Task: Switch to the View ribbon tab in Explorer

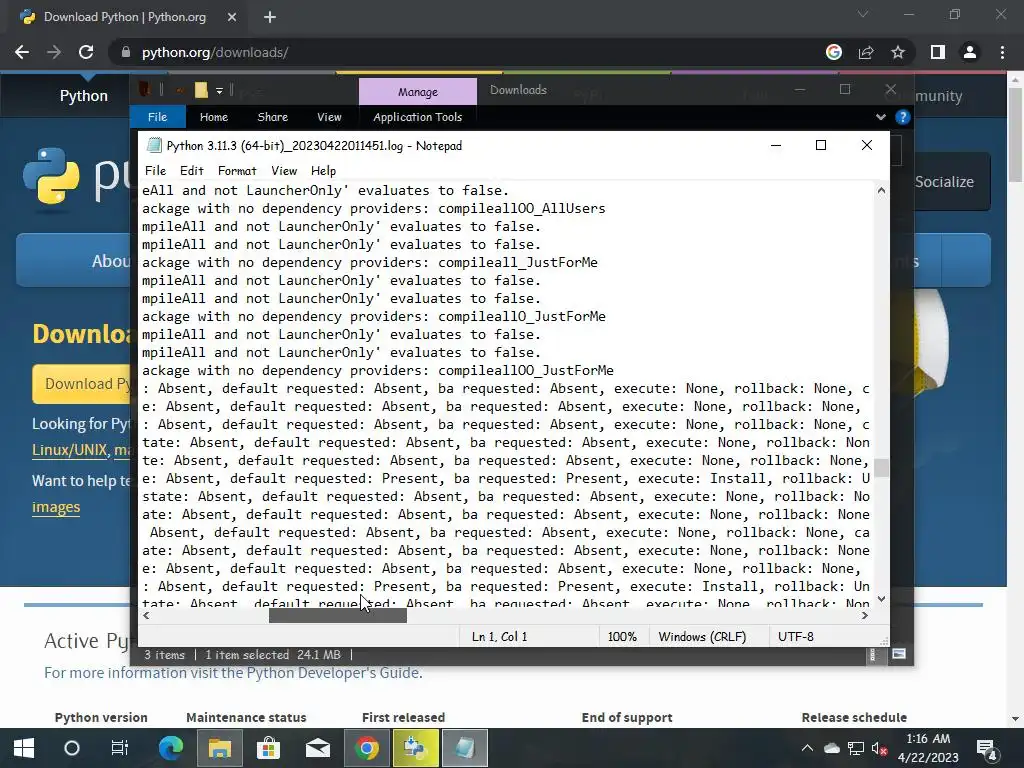Action: coord(329,117)
